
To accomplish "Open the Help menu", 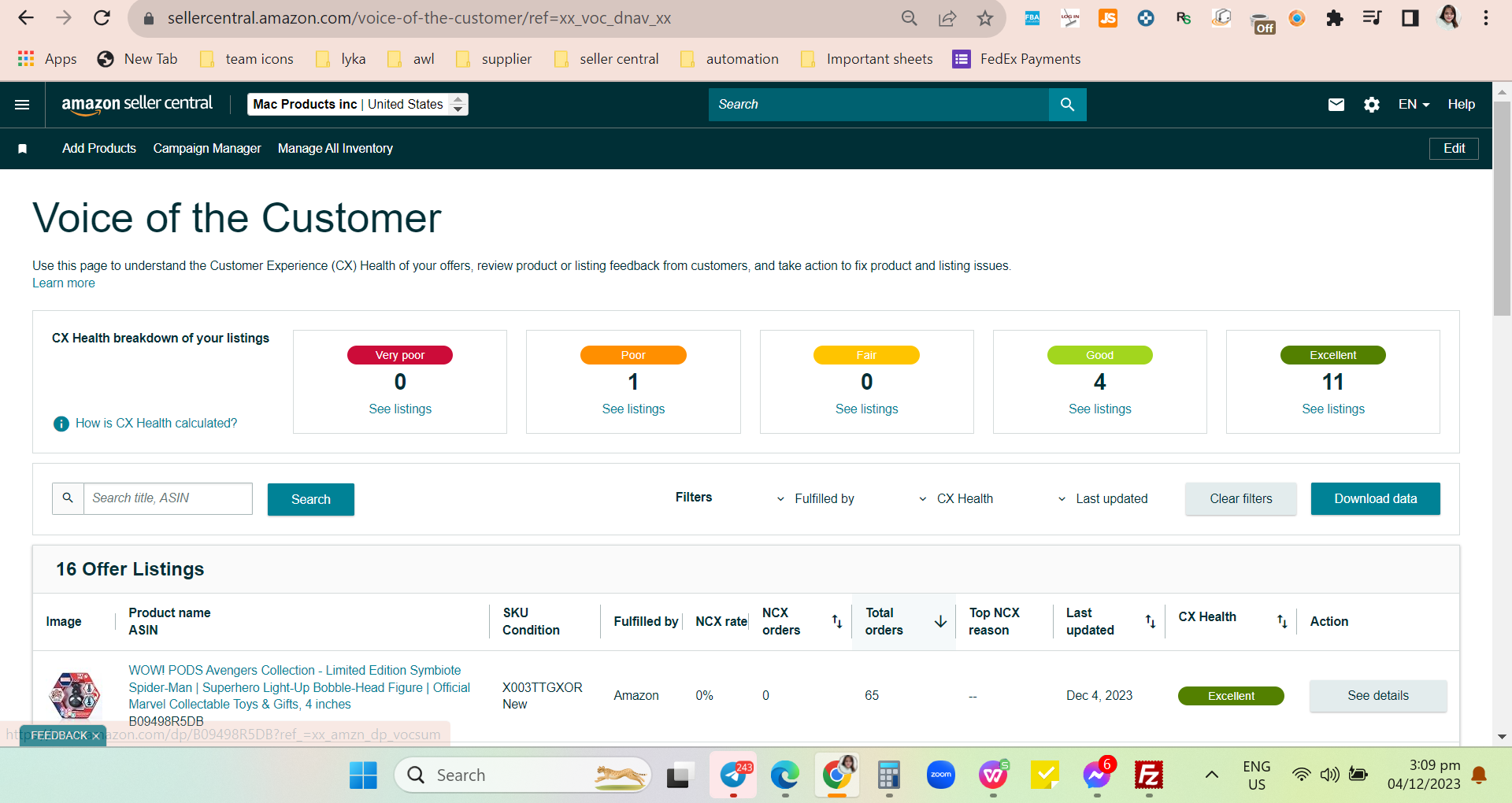I will [x=1461, y=105].
